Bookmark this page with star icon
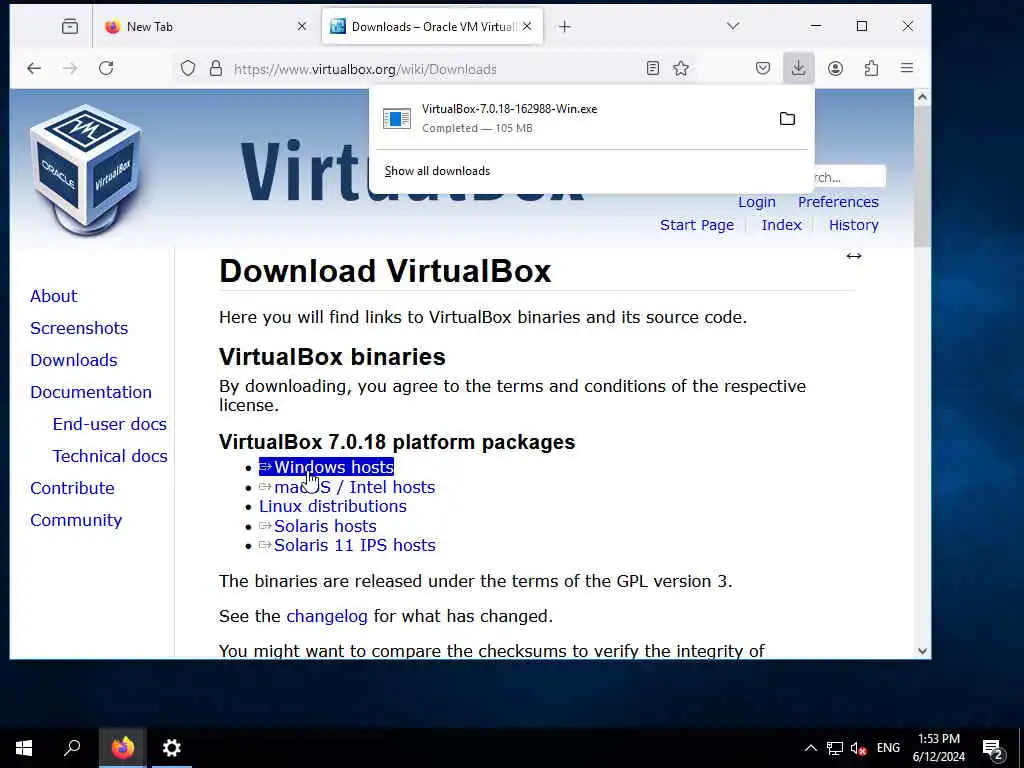This screenshot has width=1024, height=768. pos(681,69)
